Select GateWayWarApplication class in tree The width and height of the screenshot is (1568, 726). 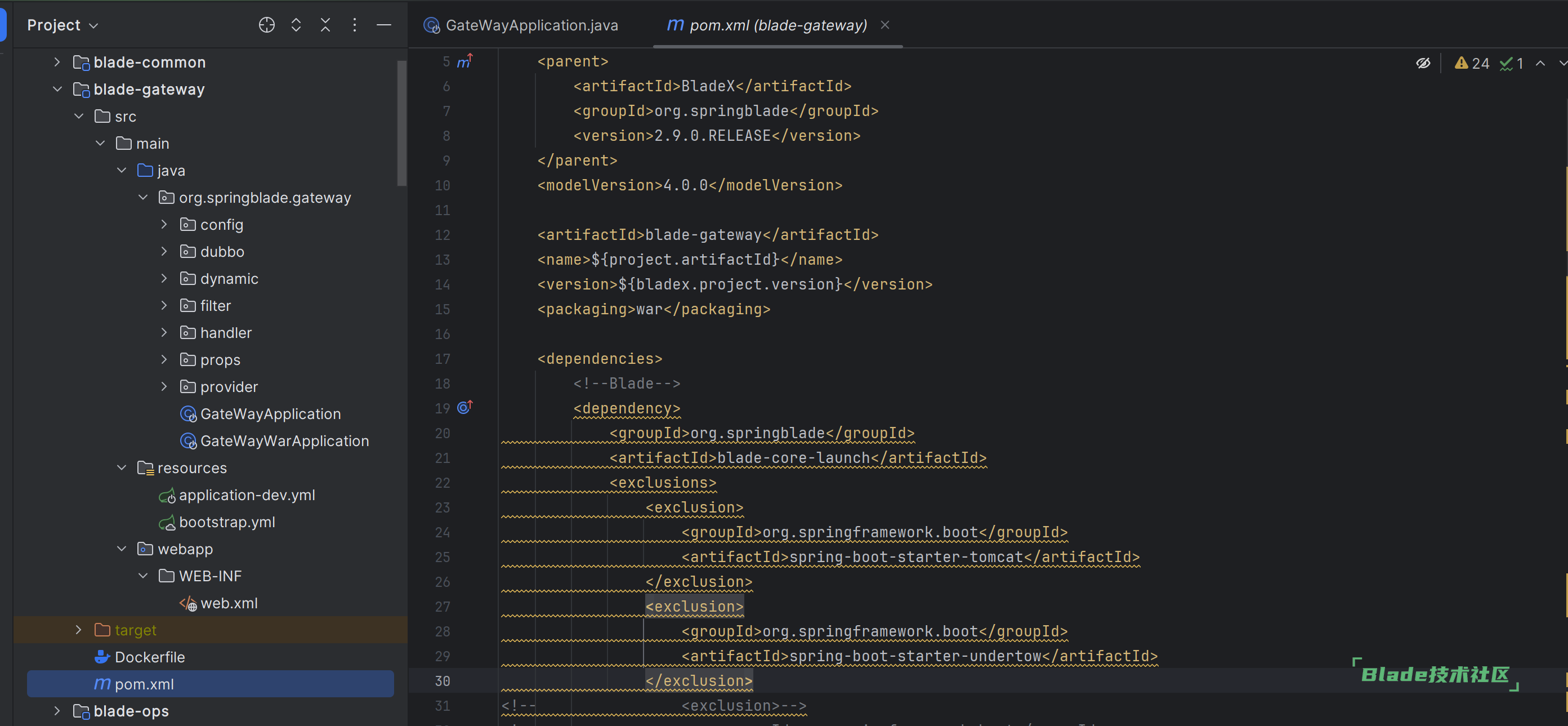point(284,440)
